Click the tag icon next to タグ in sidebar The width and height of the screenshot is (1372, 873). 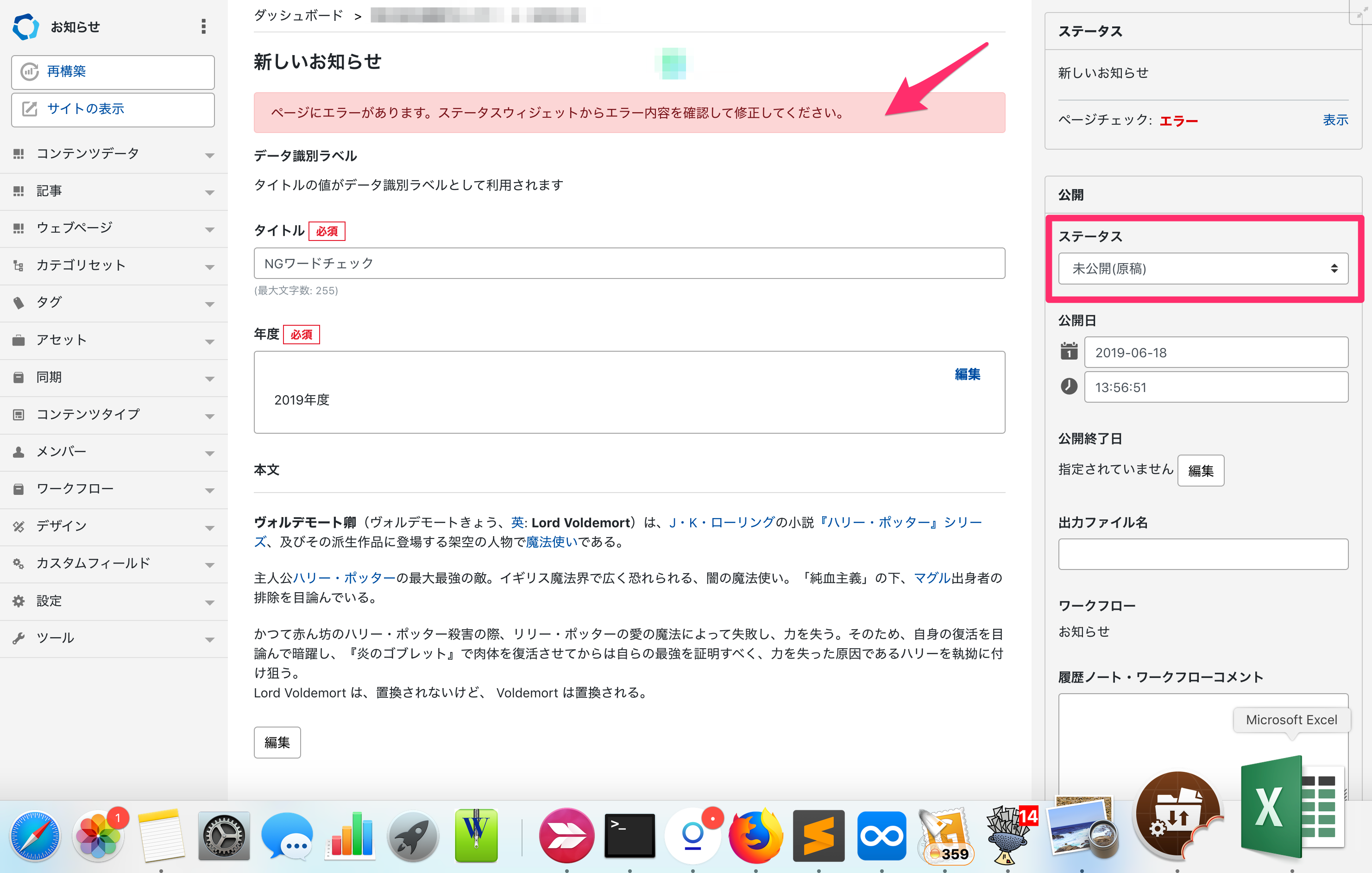click(18, 302)
